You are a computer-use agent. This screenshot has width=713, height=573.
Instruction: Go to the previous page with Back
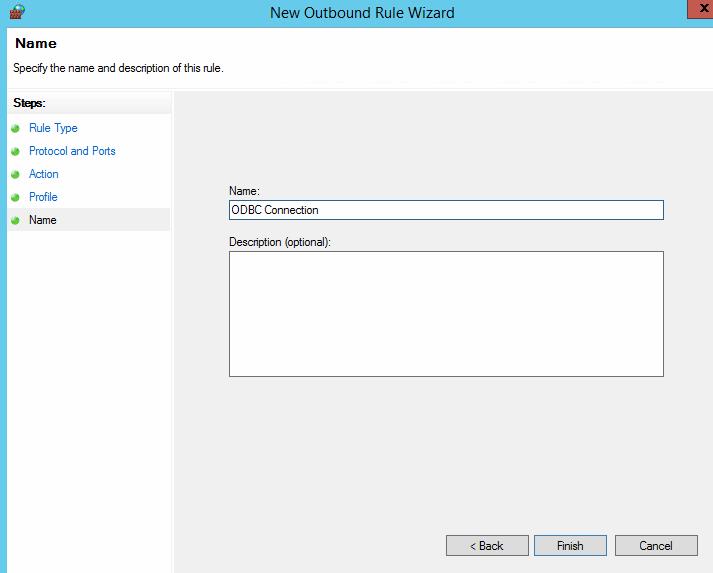(487, 546)
